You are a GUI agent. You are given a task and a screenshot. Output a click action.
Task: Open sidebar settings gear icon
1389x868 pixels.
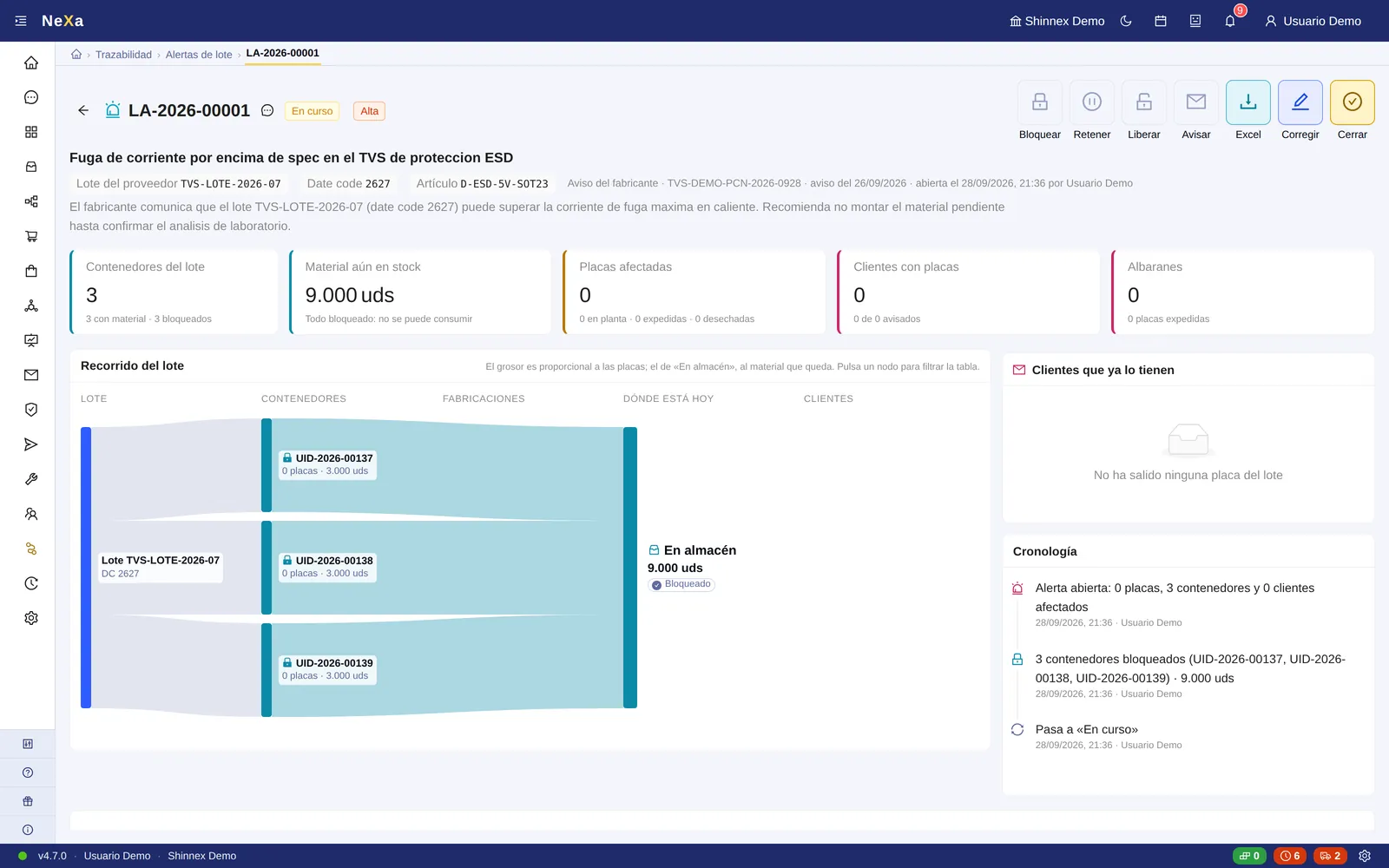(31, 618)
